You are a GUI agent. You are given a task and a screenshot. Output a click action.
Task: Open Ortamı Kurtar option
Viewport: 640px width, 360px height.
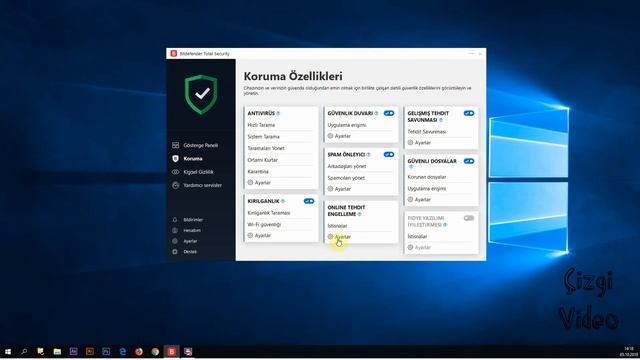(263, 160)
